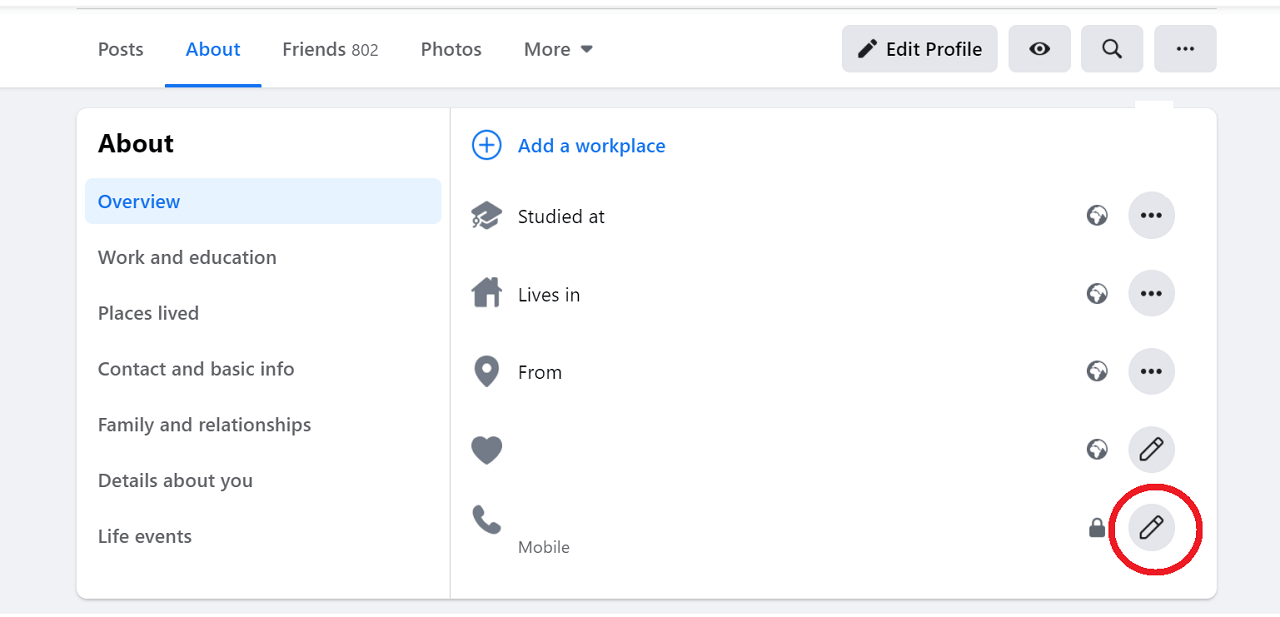Open profile three-dot menu next to search
1280x617 pixels.
[x=1185, y=49]
